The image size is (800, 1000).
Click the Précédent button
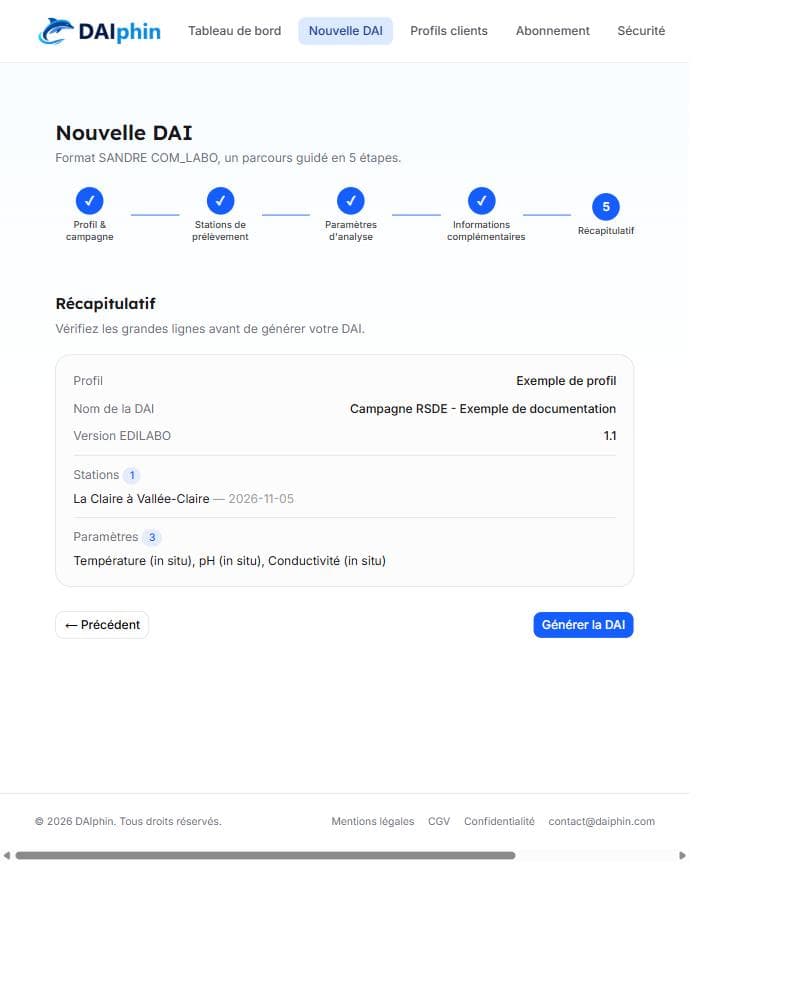tap(102, 625)
